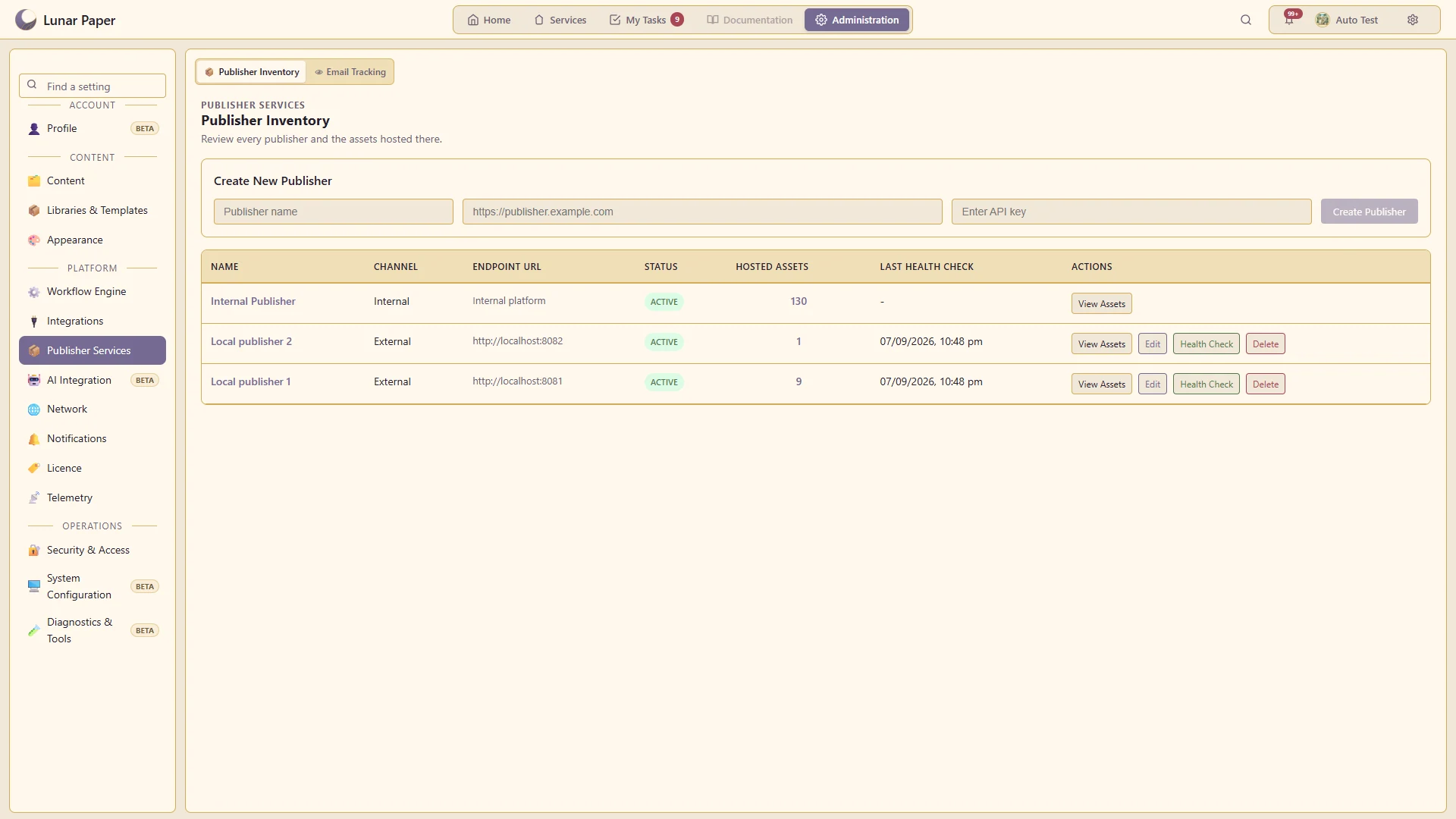Run Health Check on Local publisher 1
This screenshot has width=1456, height=819.
pos(1206,384)
